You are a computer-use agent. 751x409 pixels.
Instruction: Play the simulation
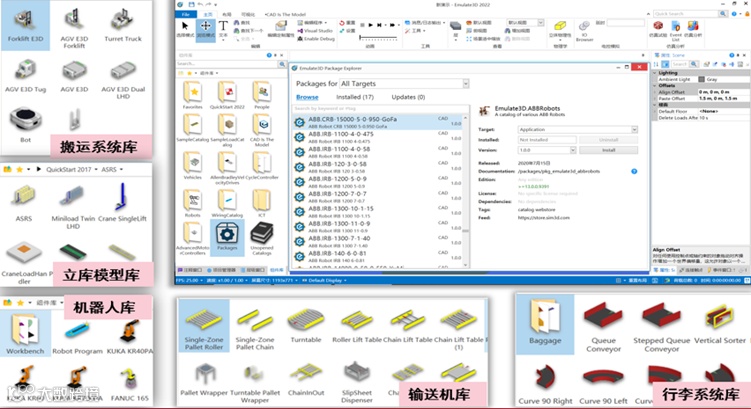370,25
